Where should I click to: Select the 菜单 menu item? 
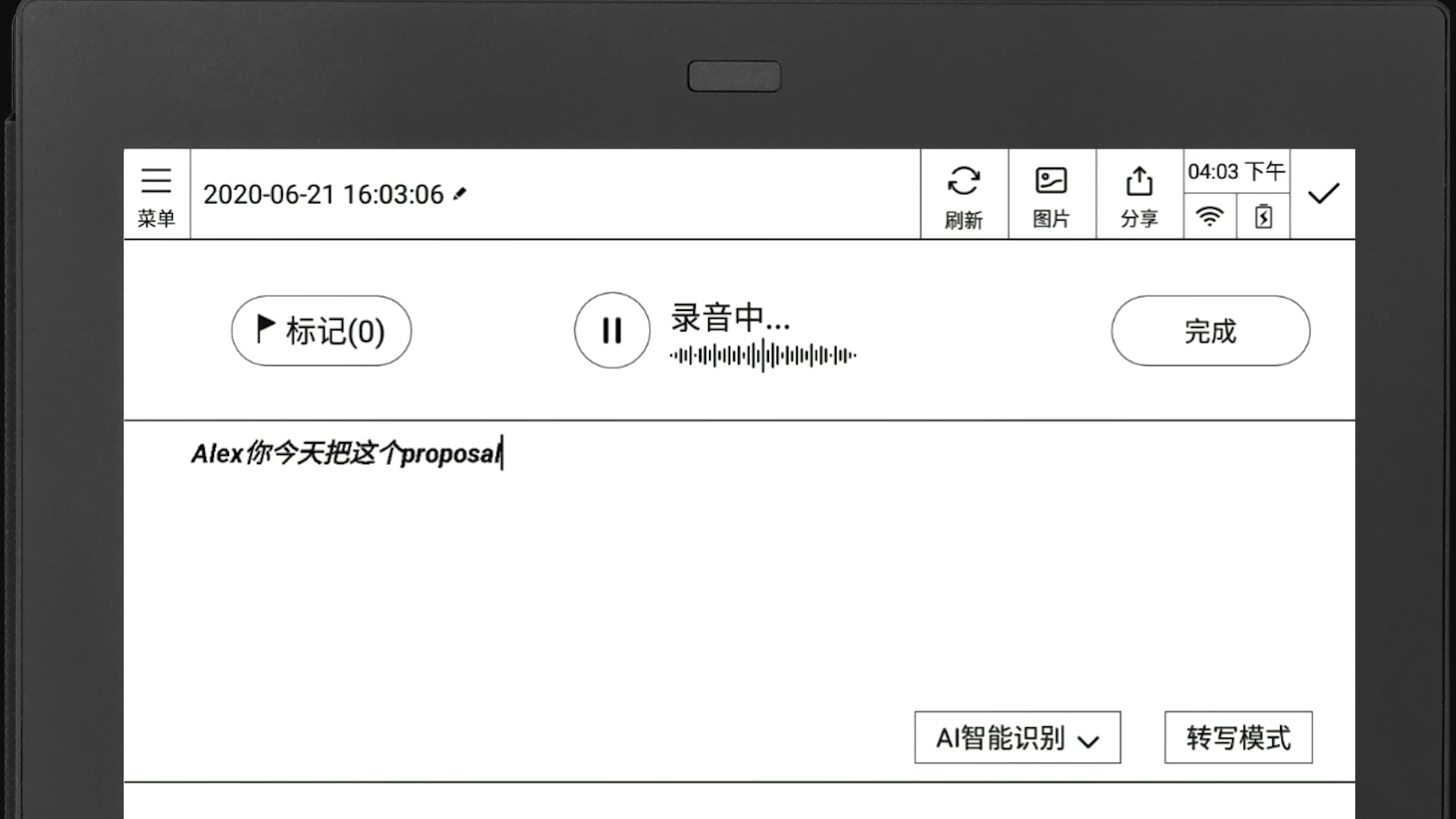(x=156, y=194)
